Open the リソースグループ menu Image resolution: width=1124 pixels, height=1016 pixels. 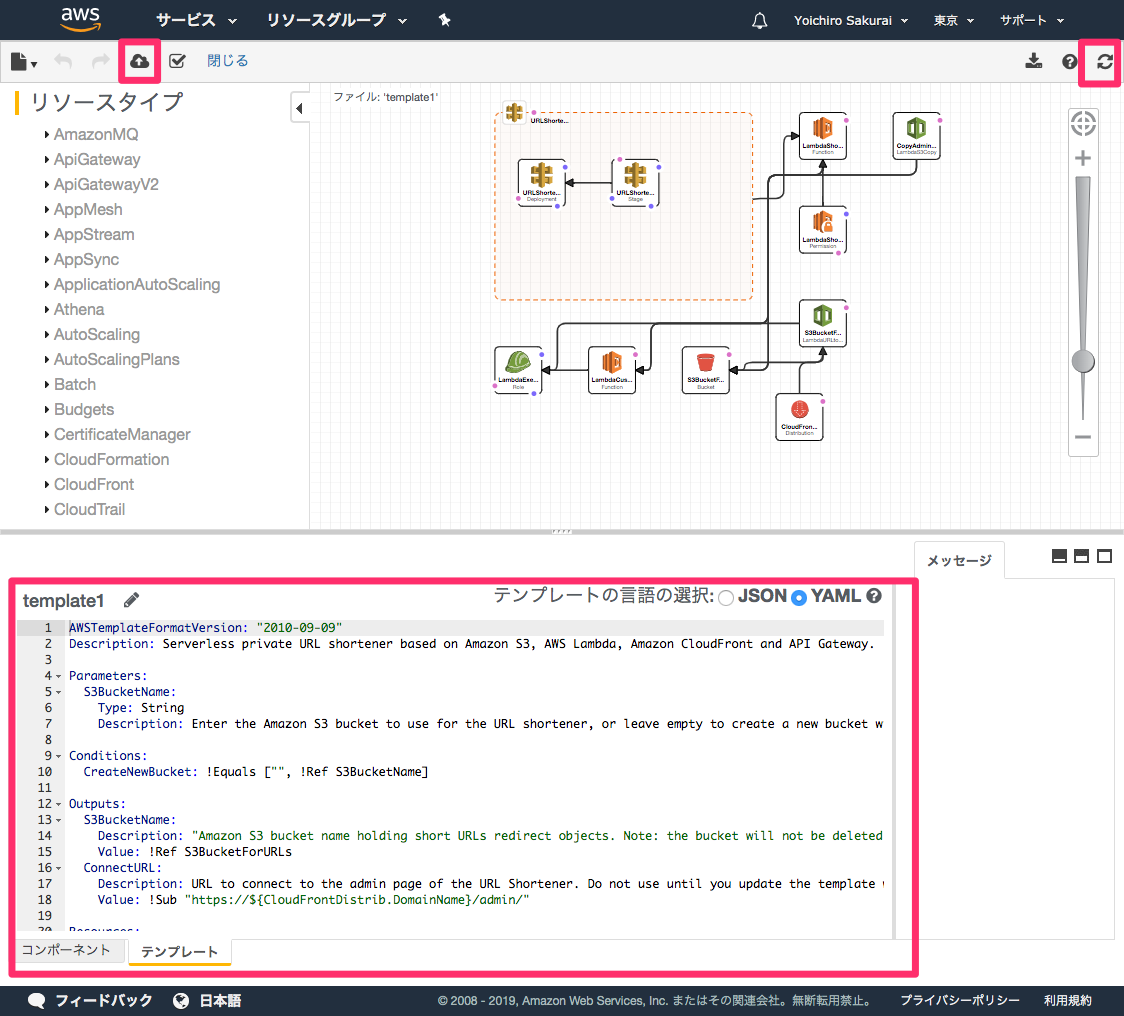[x=336, y=20]
